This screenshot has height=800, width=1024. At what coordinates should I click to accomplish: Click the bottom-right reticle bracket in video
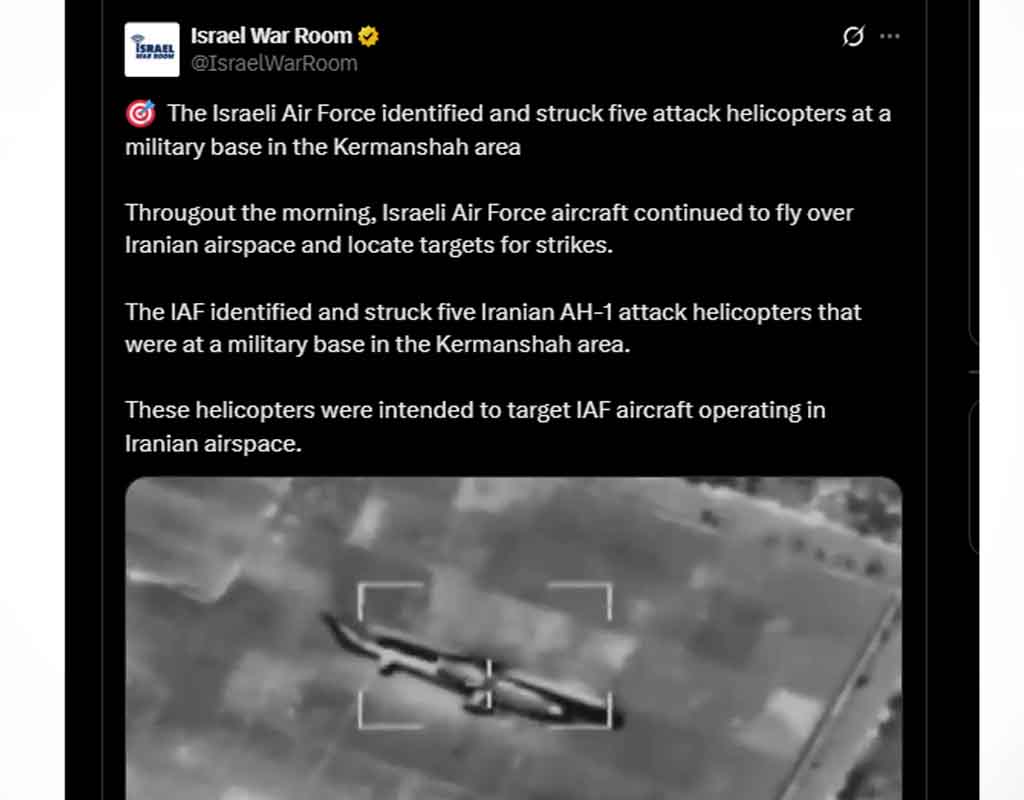(x=593, y=711)
